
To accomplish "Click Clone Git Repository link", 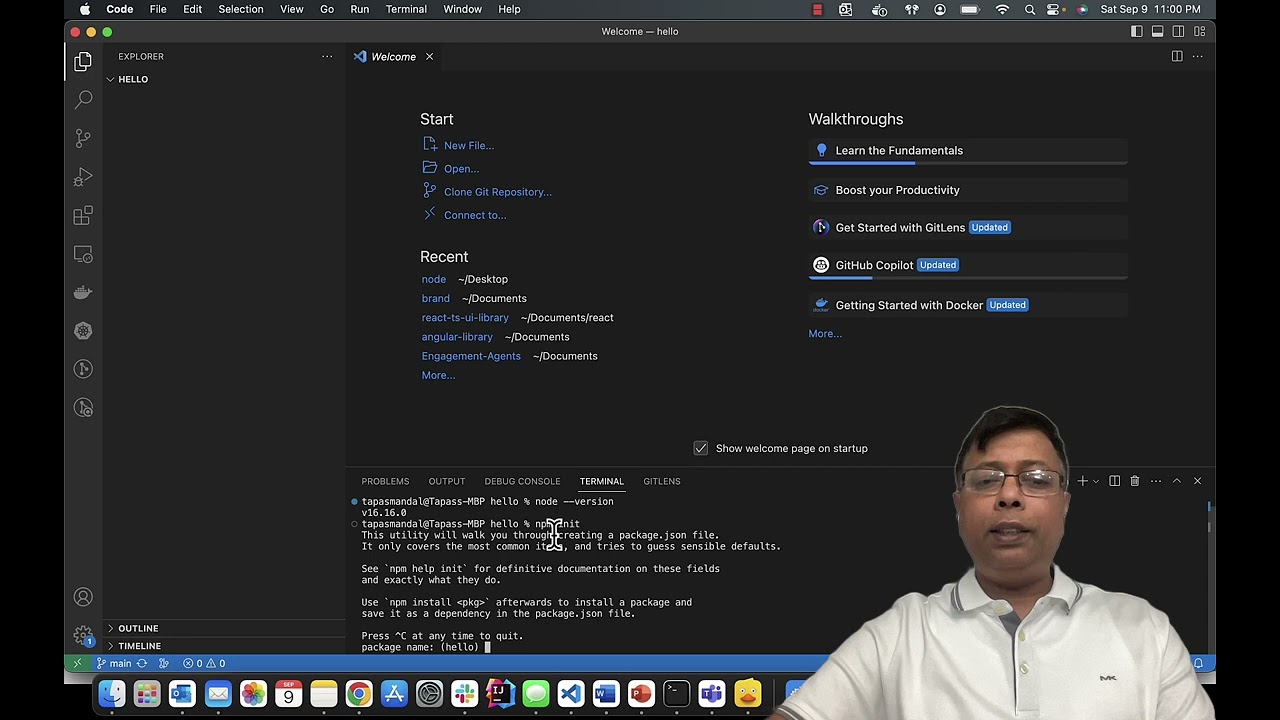I will (498, 192).
